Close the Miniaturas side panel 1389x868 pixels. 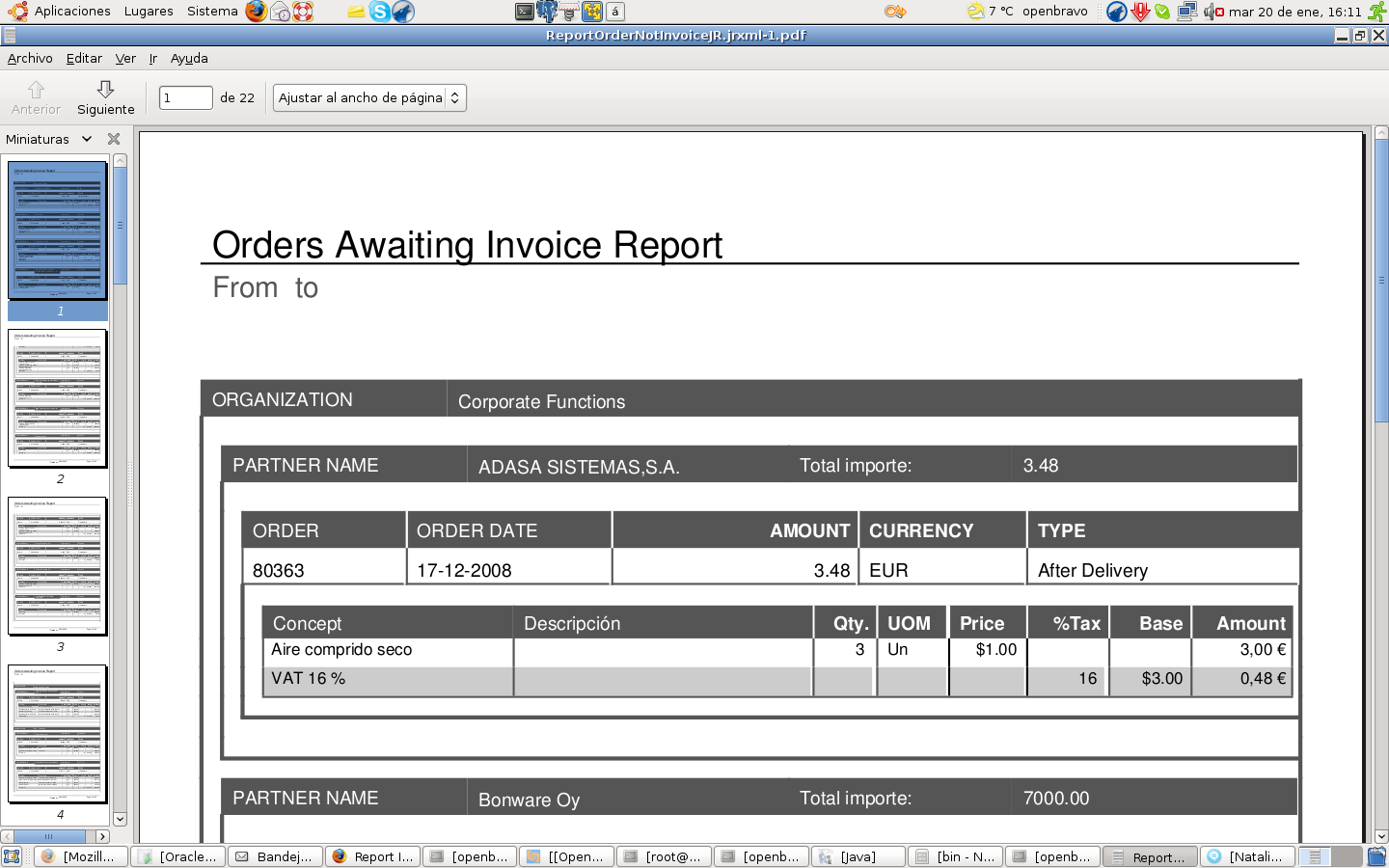coord(114,139)
